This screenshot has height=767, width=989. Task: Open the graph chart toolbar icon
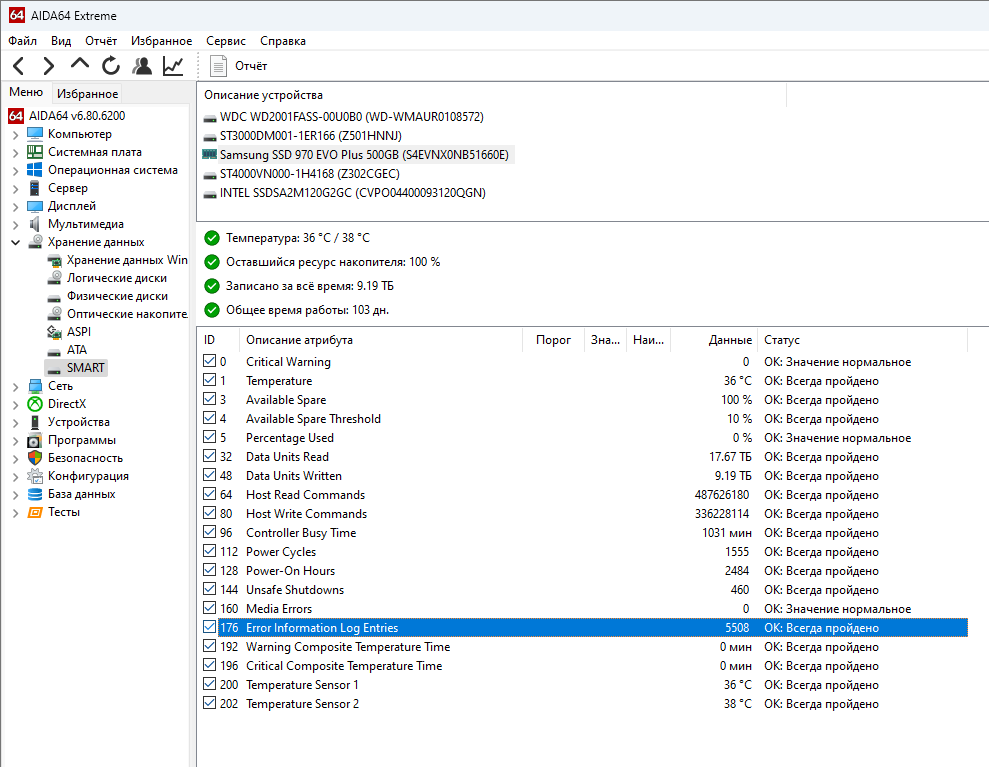coord(173,66)
